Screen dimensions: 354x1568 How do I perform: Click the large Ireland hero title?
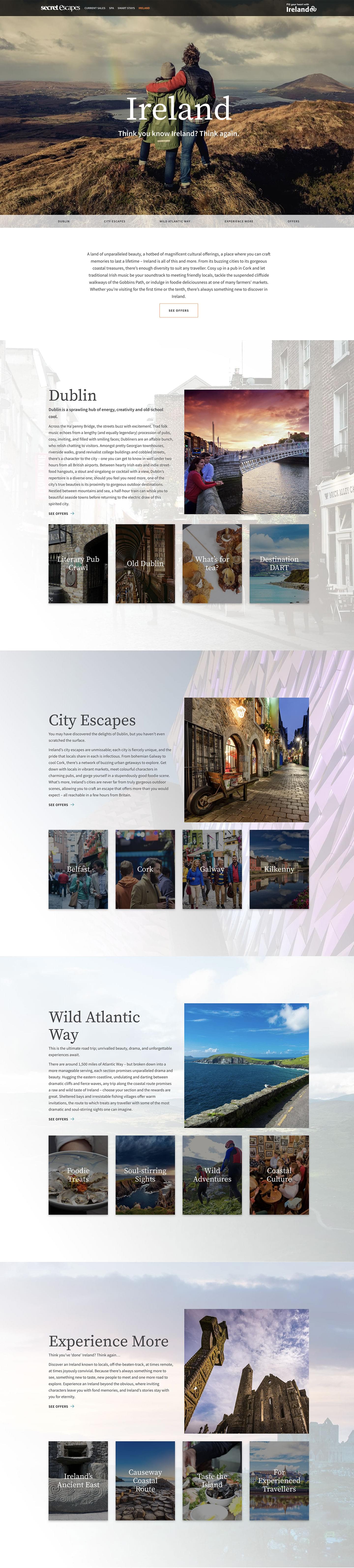tap(178, 109)
